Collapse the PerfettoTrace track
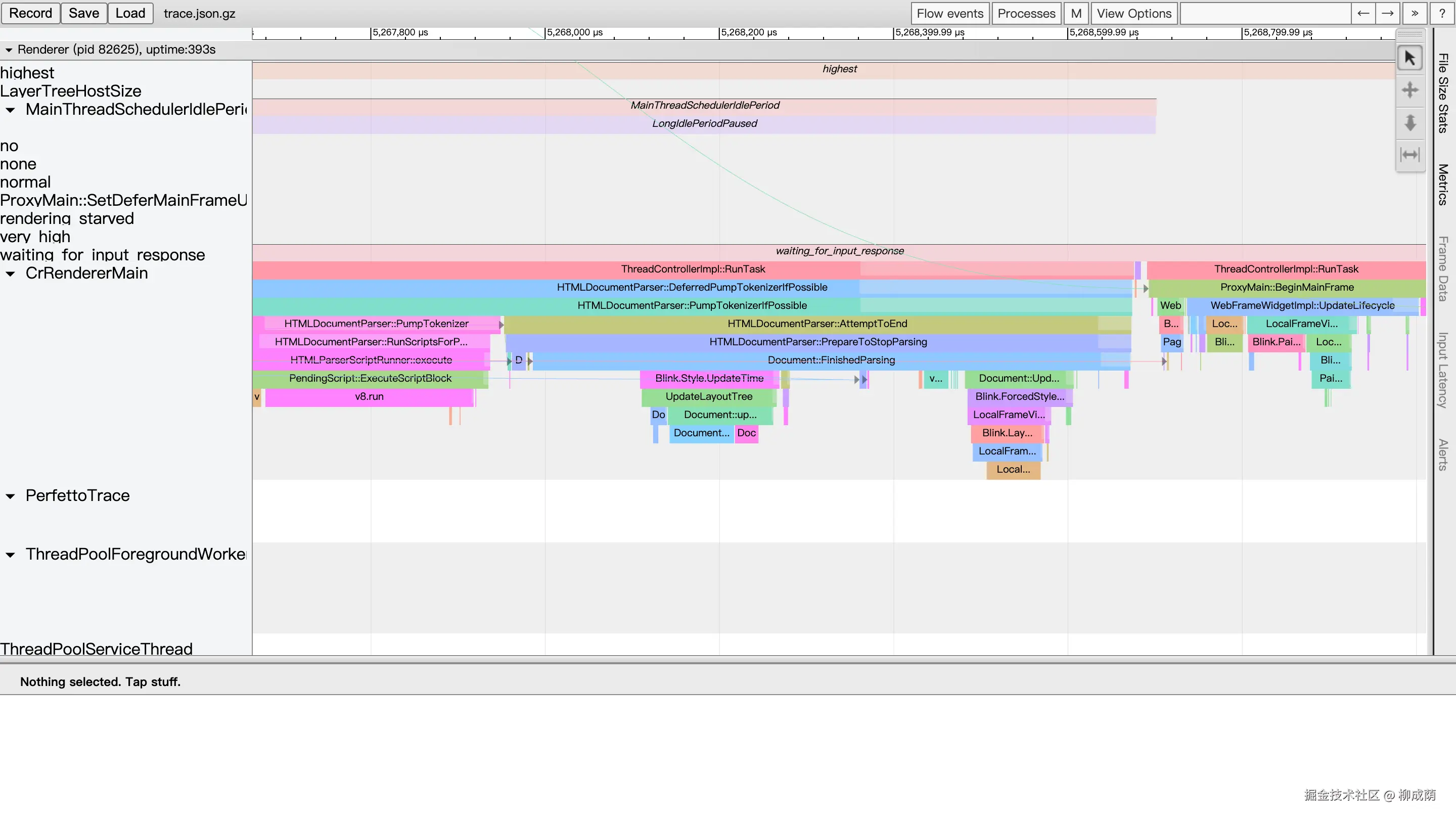 [10, 496]
